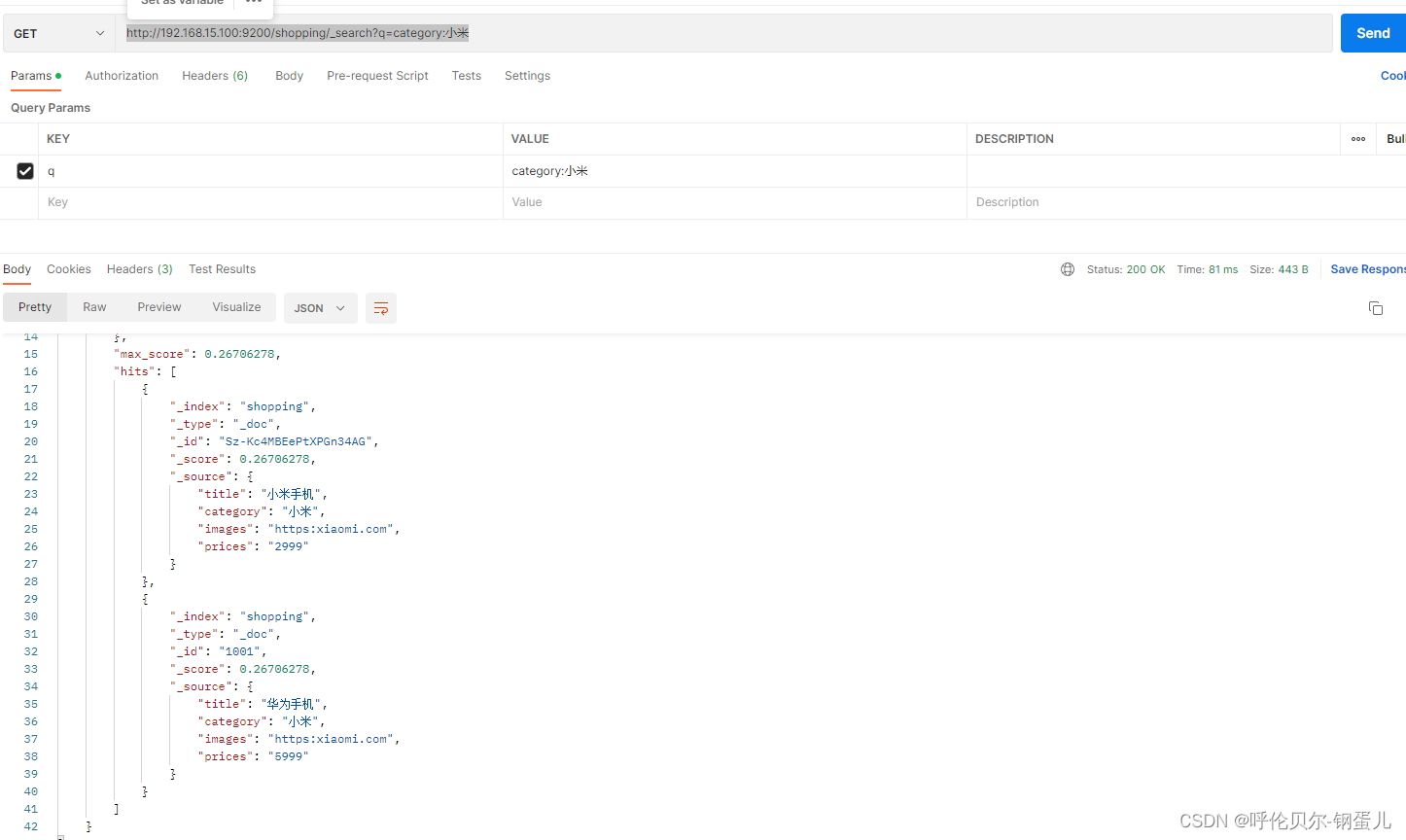Open the Authorization tab
This screenshot has height=840, width=1406.
click(122, 76)
